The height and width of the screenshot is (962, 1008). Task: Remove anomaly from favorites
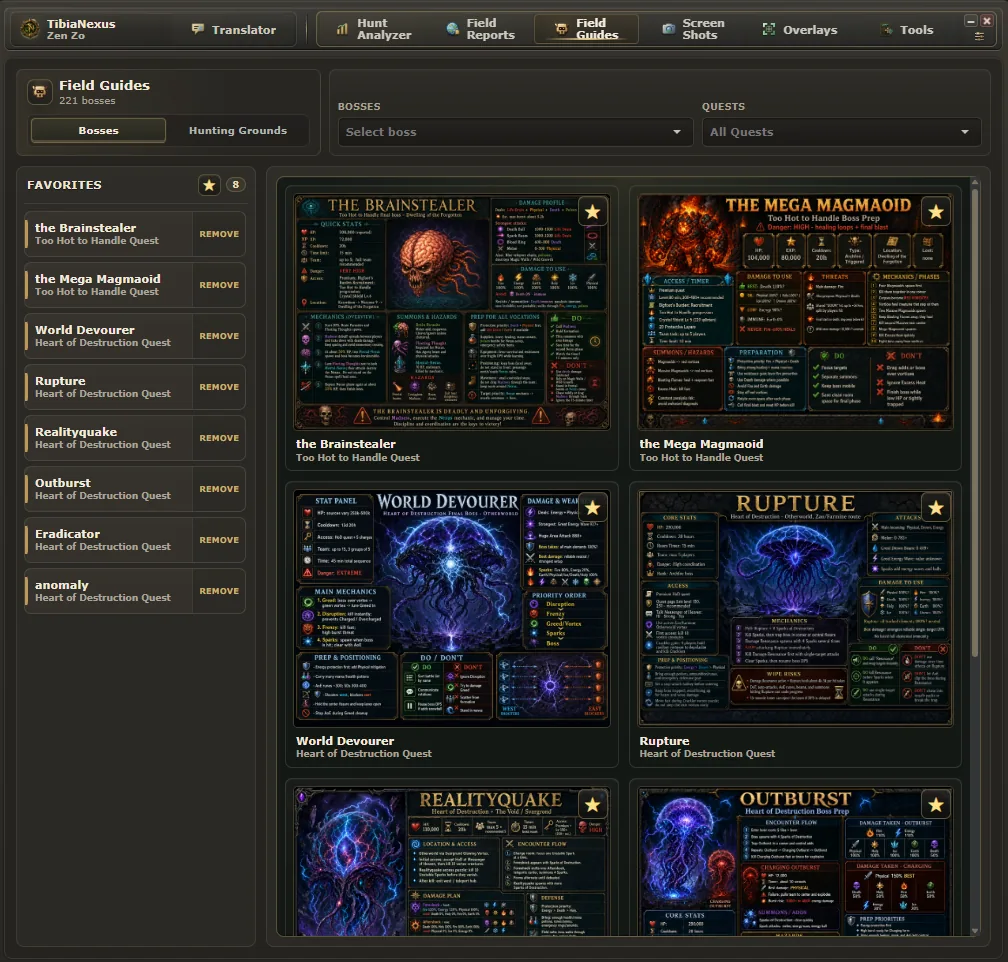[219, 591]
